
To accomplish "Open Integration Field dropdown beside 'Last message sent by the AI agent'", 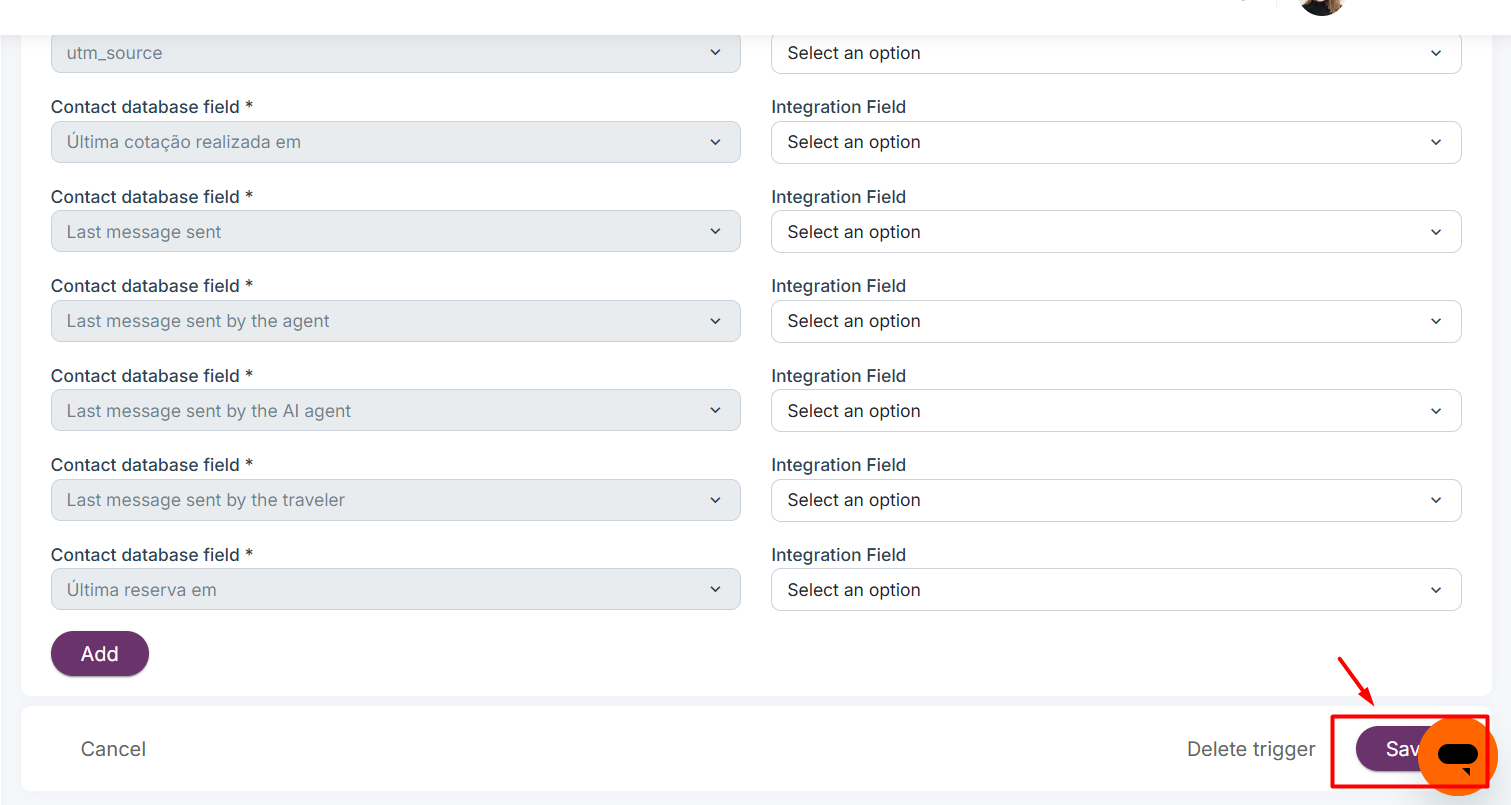I will coord(1116,411).
